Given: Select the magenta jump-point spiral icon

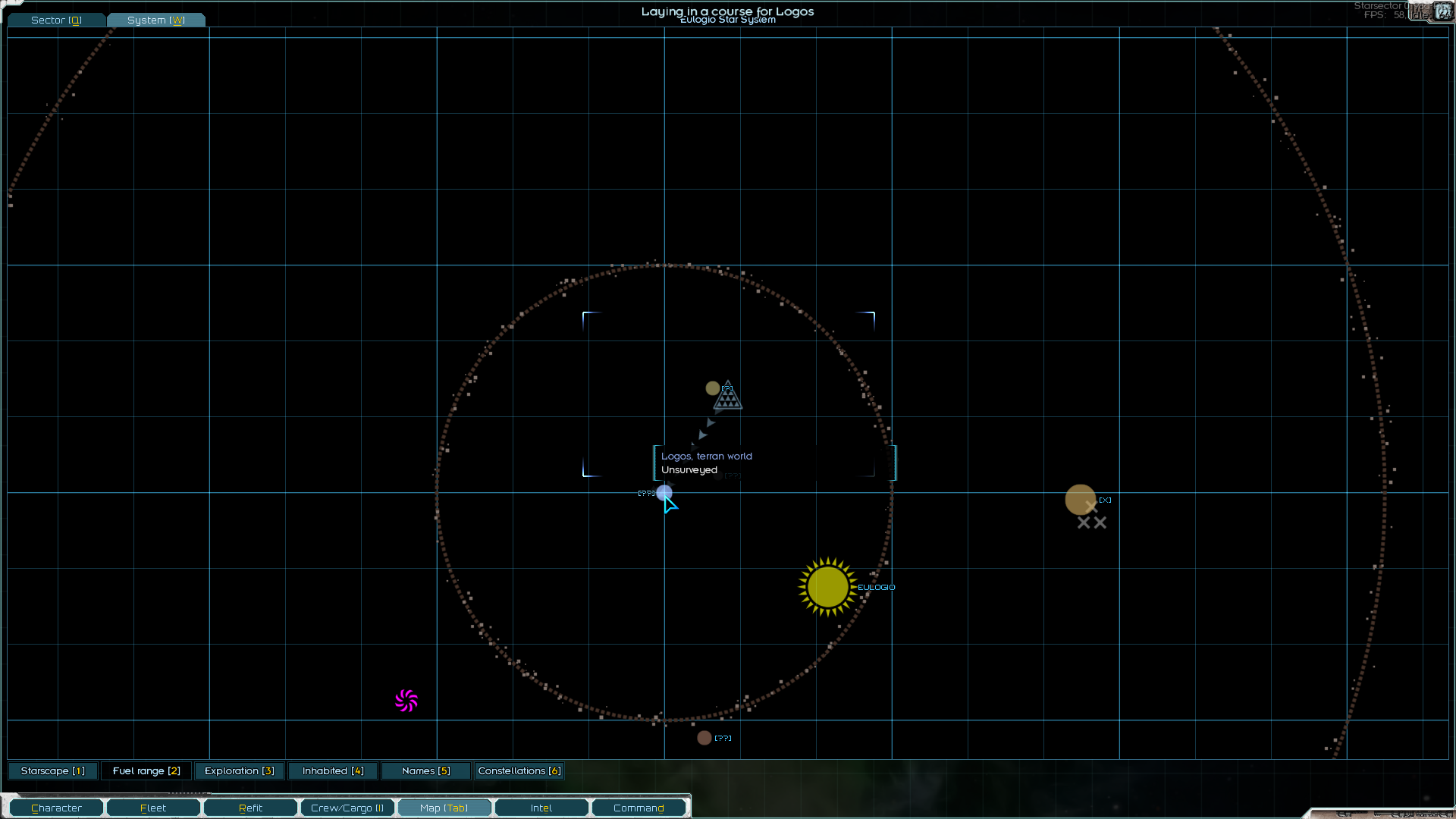Looking at the screenshot, I should [406, 700].
